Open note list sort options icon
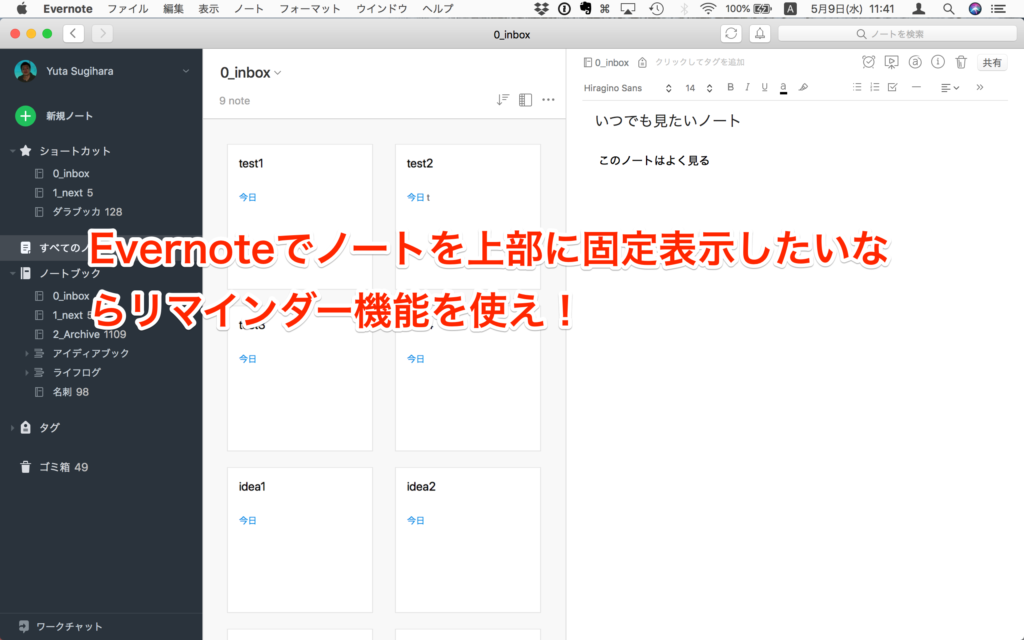 point(502,100)
